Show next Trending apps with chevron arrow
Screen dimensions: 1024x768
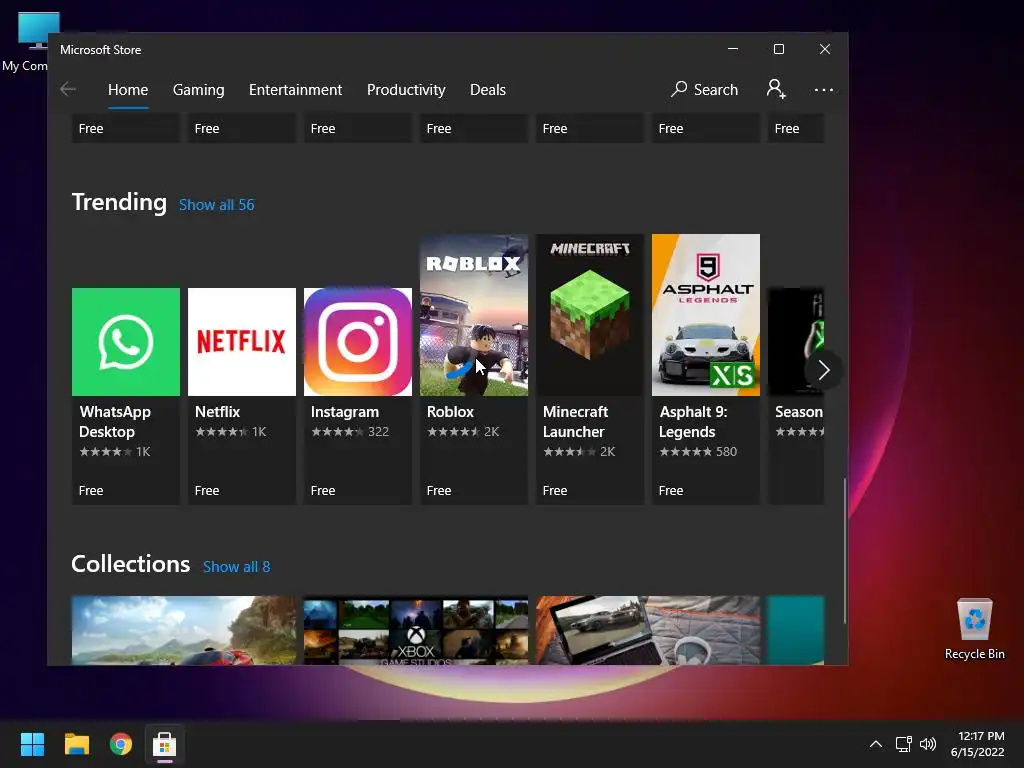click(824, 370)
